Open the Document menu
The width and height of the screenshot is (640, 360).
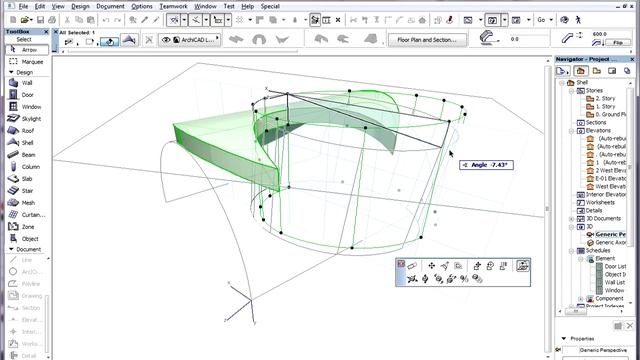[110, 6]
